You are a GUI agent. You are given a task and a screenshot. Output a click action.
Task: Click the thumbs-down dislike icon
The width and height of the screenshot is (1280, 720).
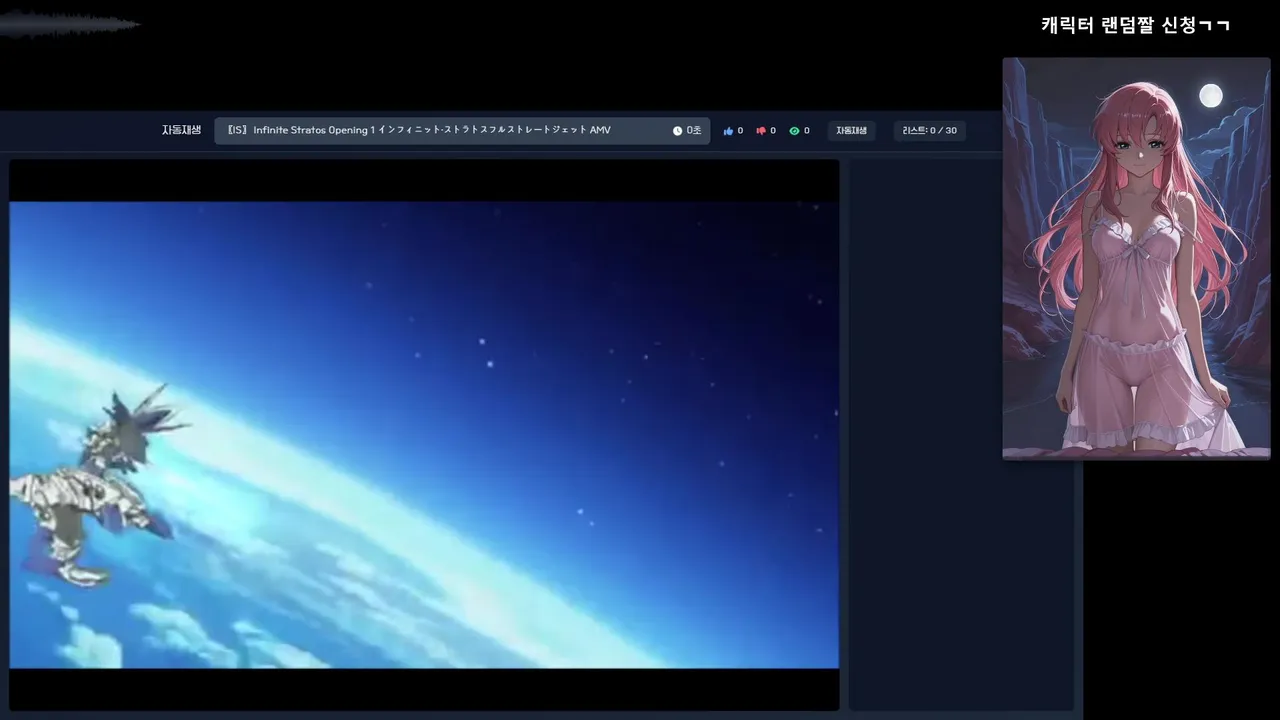761,131
